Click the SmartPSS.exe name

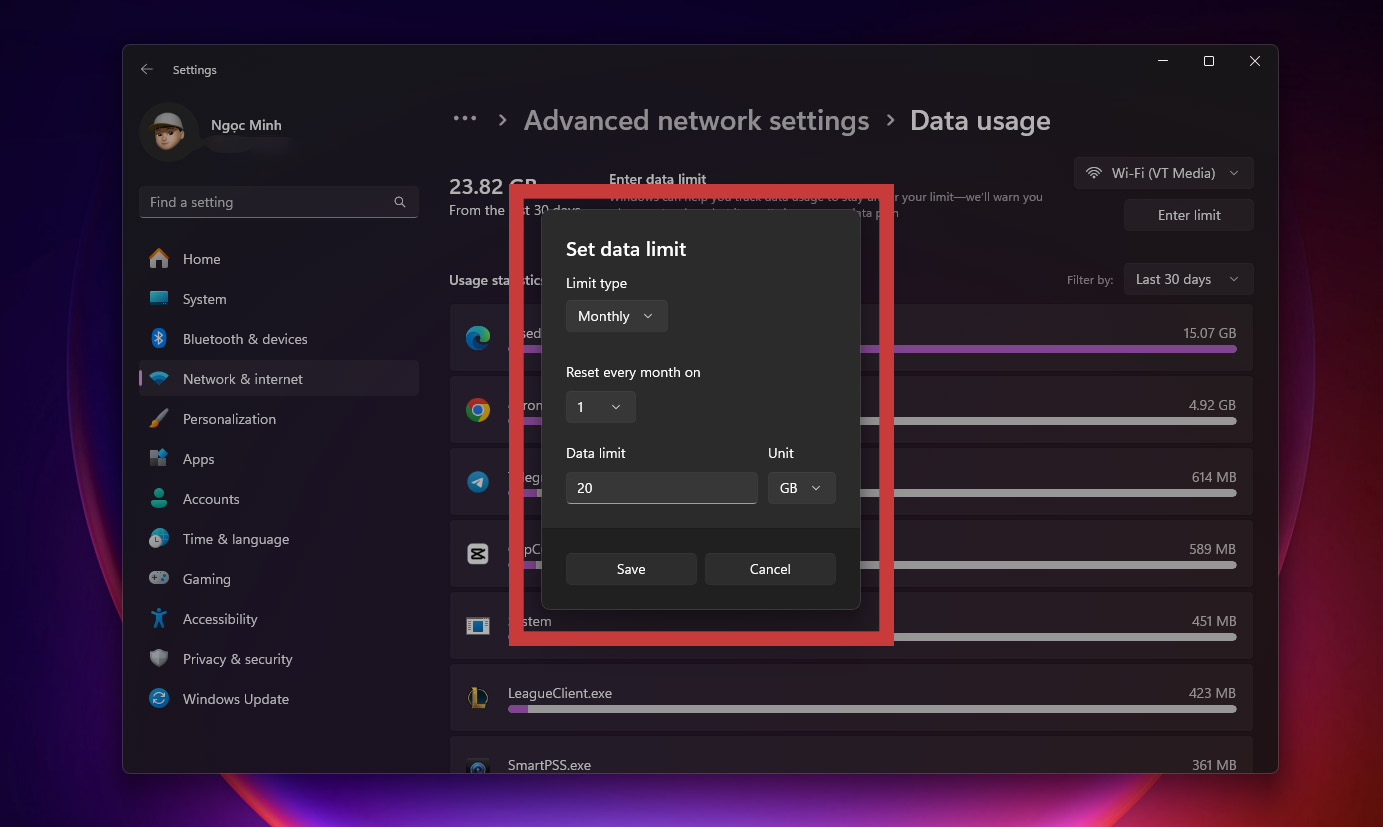pos(549,765)
